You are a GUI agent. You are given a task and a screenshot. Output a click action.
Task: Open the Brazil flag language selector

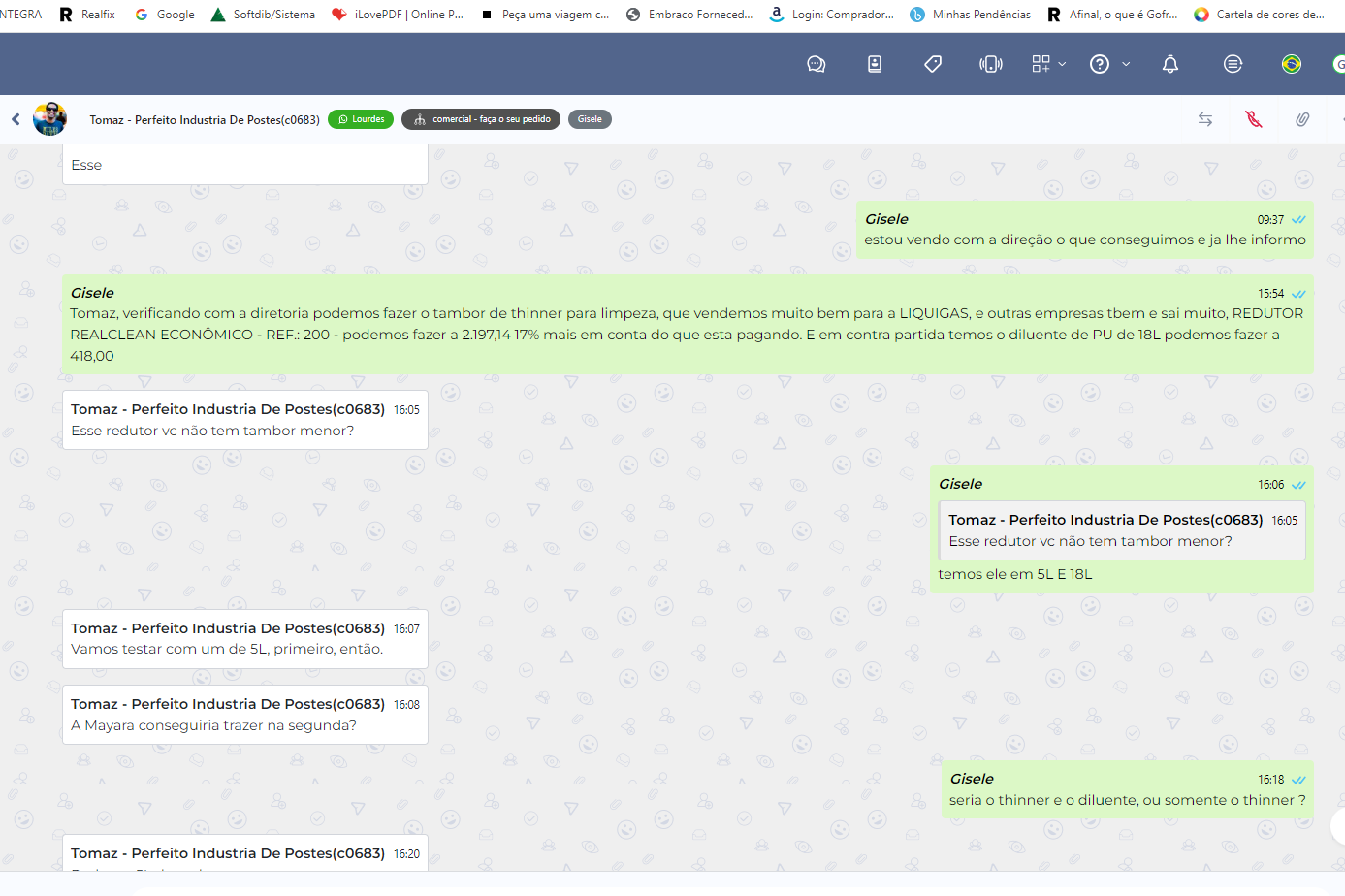pyautogui.click(x=1291, y=64)
